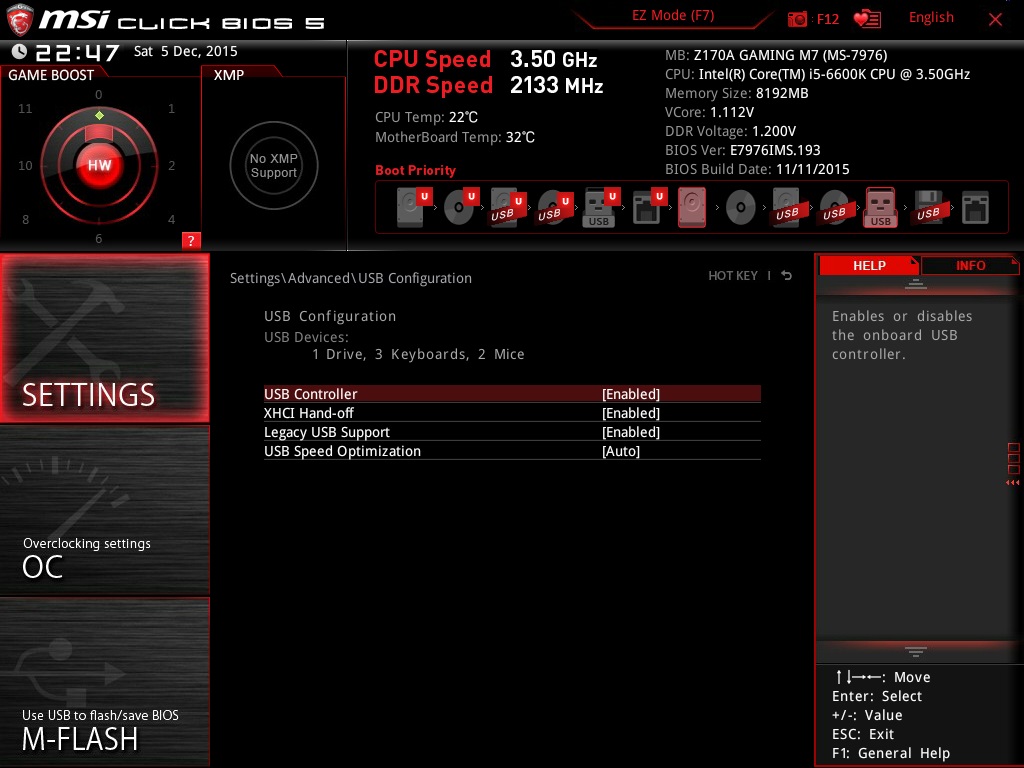Screen dimensions: 1024x768
Task: Open the USB Speed Optimization Auto option
Action: point(620,451)
